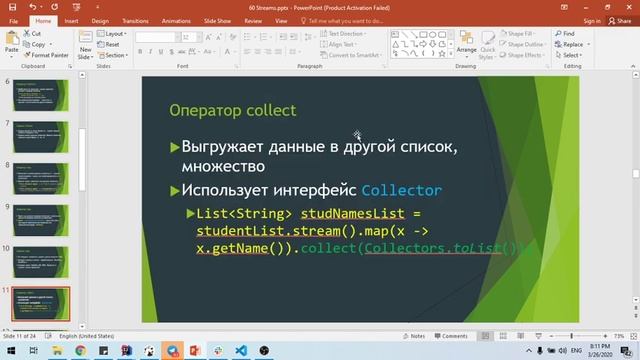Switch to Slide Sorter view
This screenshot has width=640, height=360.
503,336
